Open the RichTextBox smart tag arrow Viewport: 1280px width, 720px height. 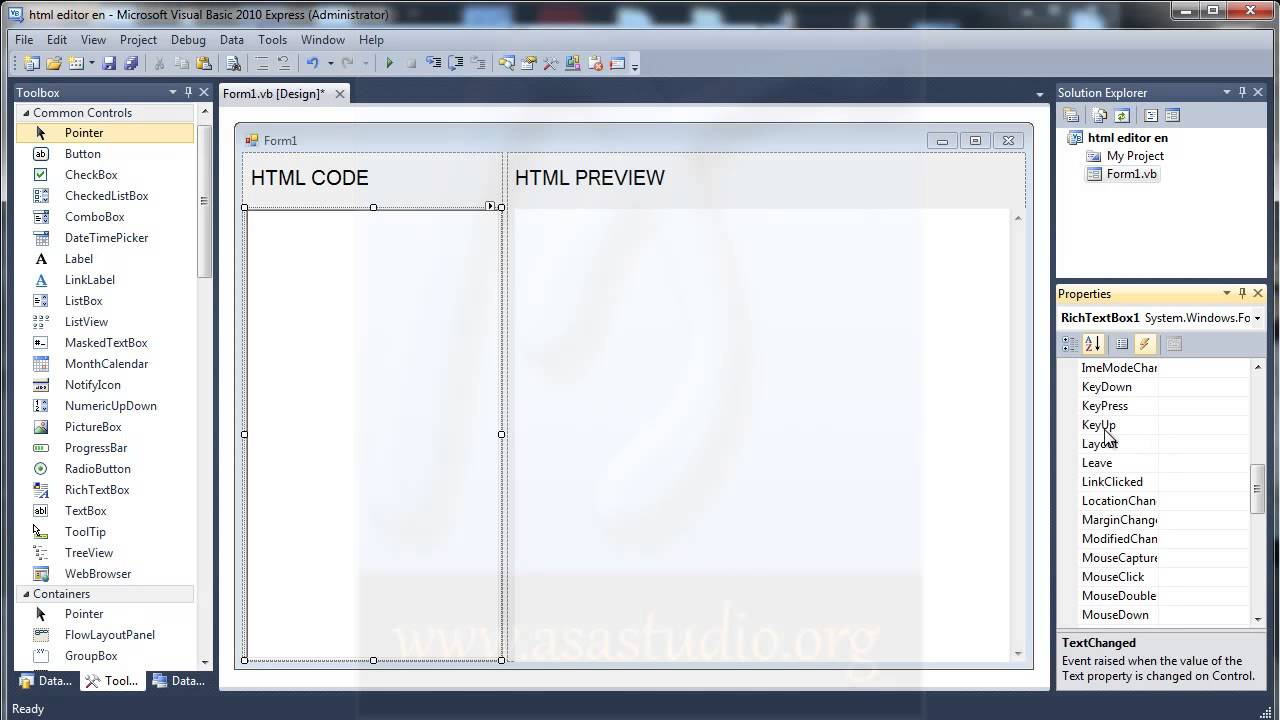click(490, 206)
